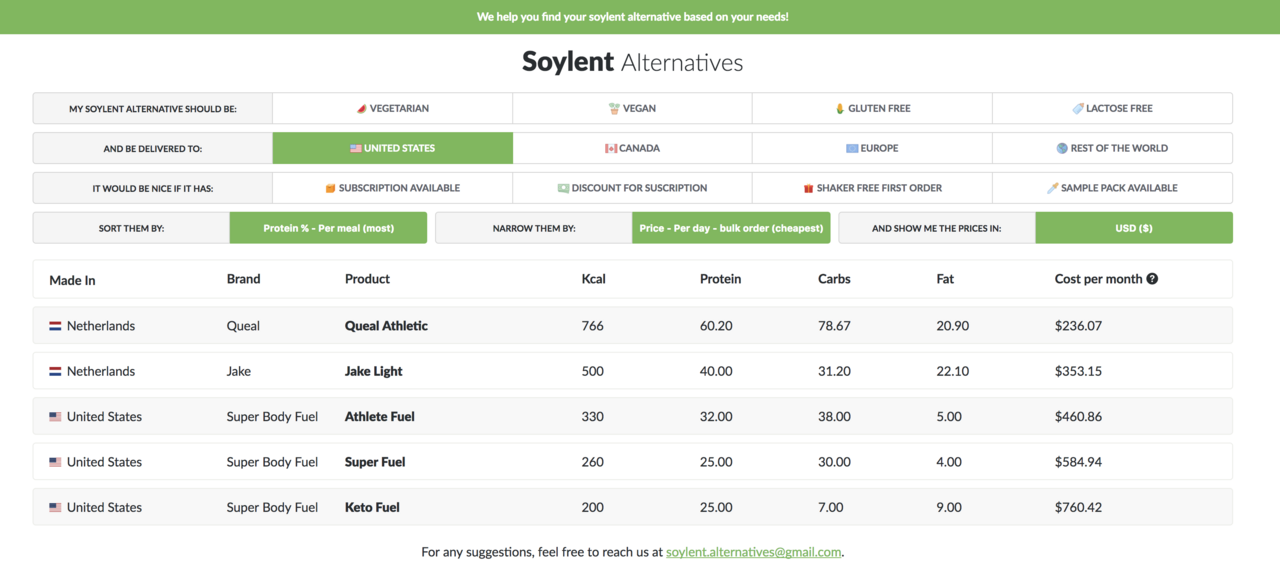
Task: Enable Shaker Free First Order filter
Action: (x=872, y=188)
